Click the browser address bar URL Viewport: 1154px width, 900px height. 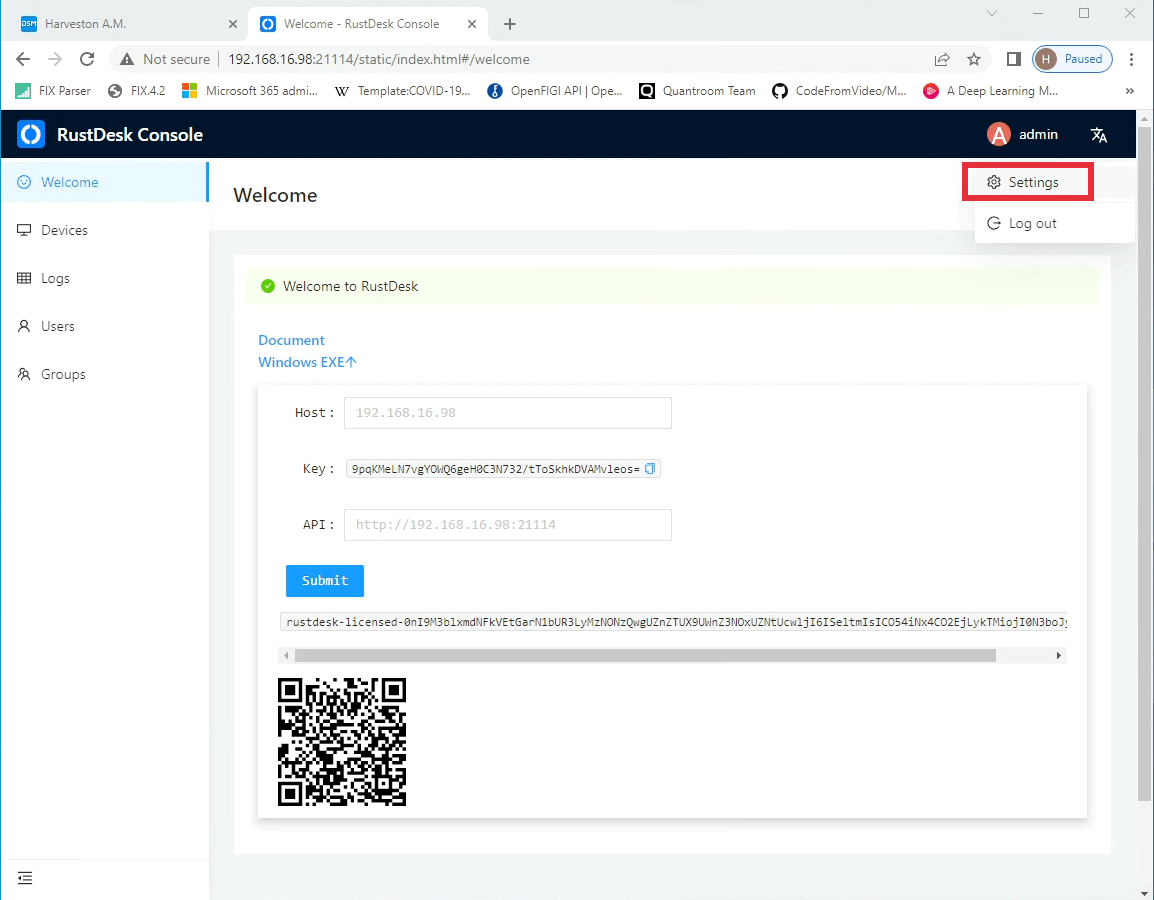click(x=378, y=59)
